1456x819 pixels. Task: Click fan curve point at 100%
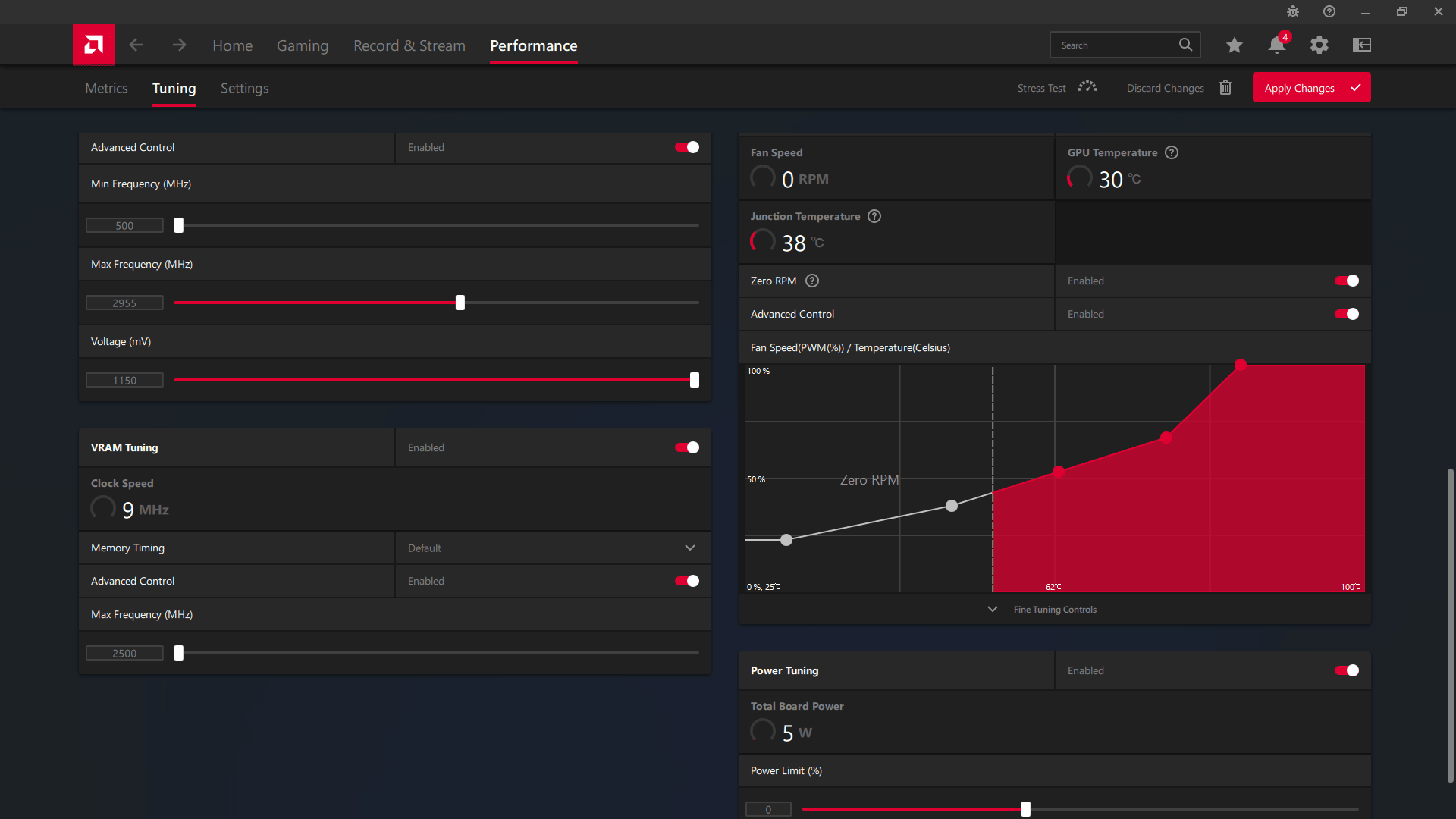(x=1241, y=365)
